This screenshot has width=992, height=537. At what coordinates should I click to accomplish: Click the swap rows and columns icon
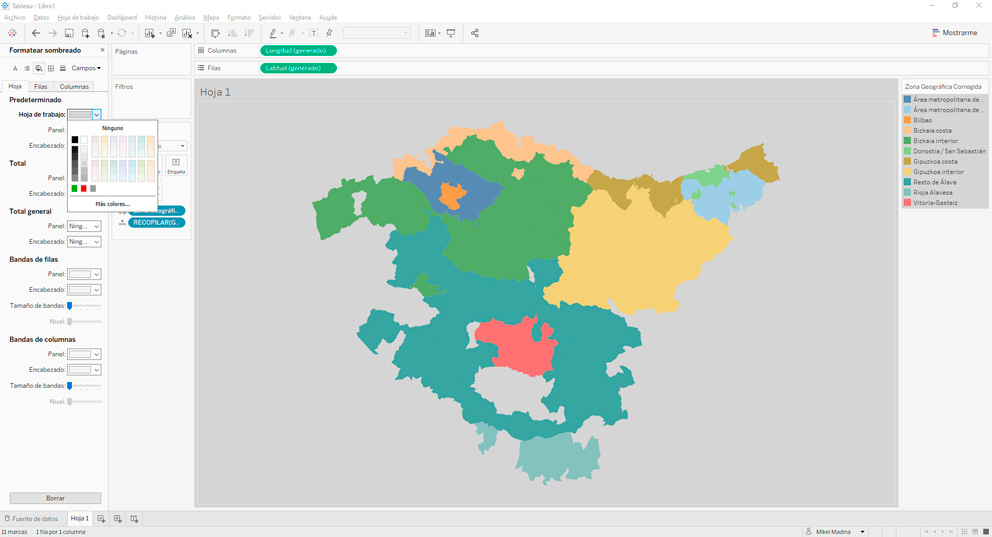(215, 33)
